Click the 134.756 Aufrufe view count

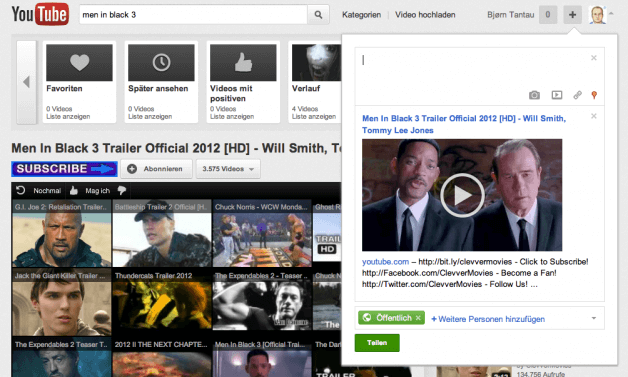(x=541, y=374)
